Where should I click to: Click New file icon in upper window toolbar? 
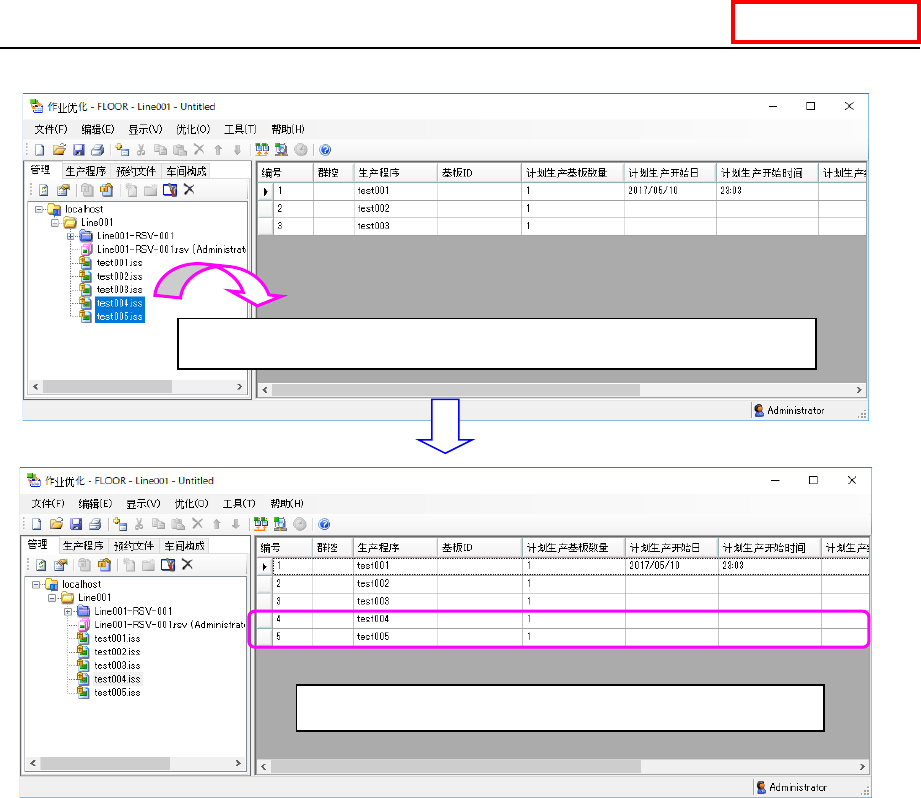point(39,150)
